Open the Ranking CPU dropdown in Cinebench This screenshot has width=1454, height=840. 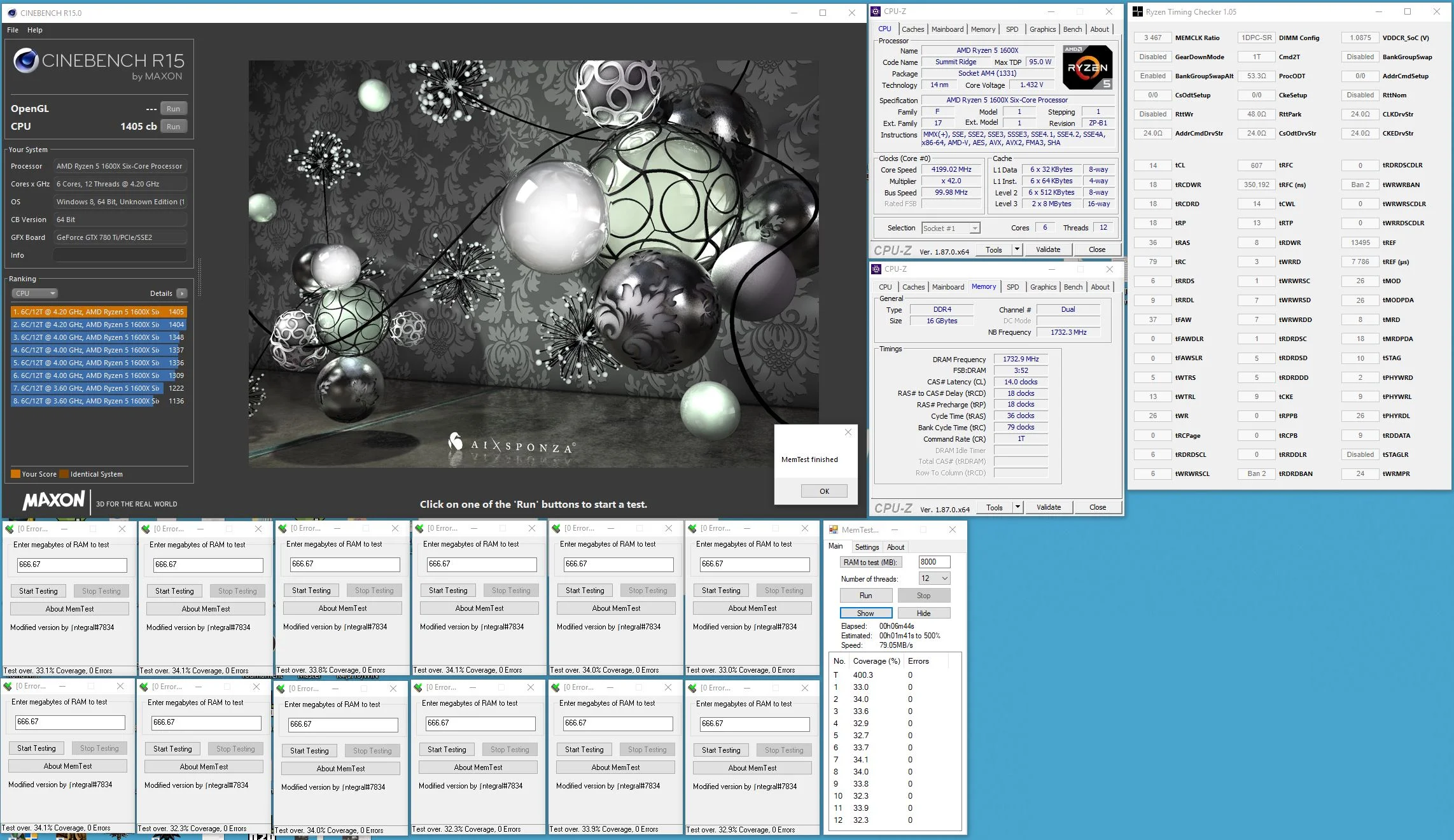coord(34,293)
